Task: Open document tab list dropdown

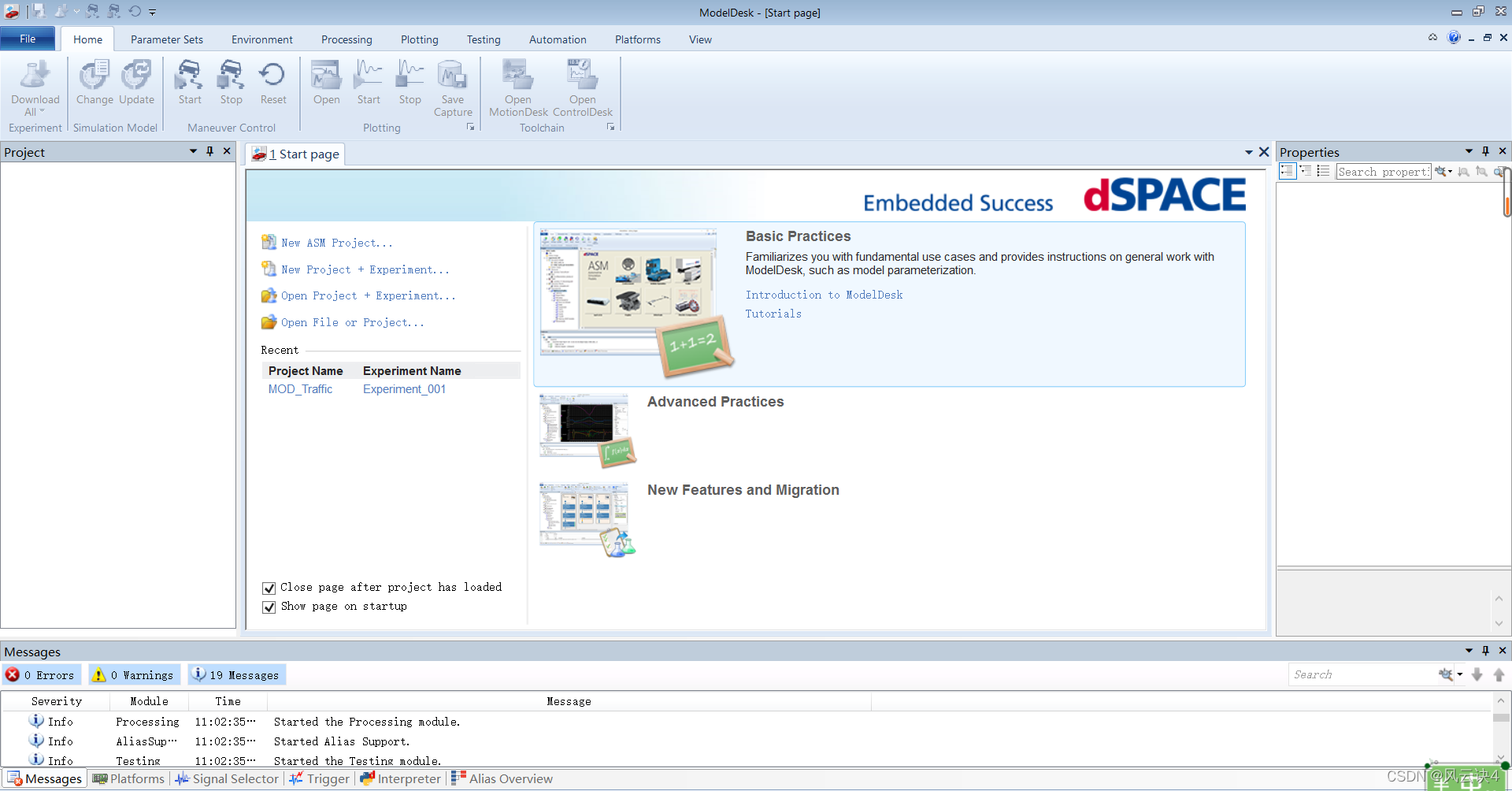Action: coord(1249,152)
